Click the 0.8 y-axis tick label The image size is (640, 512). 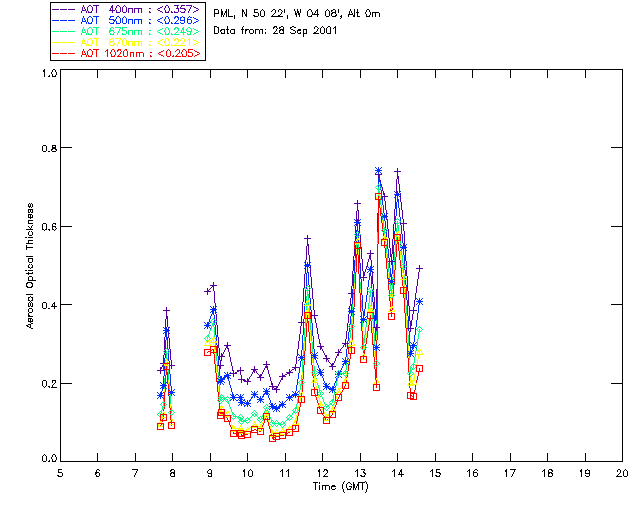click(x=49, y=148)
